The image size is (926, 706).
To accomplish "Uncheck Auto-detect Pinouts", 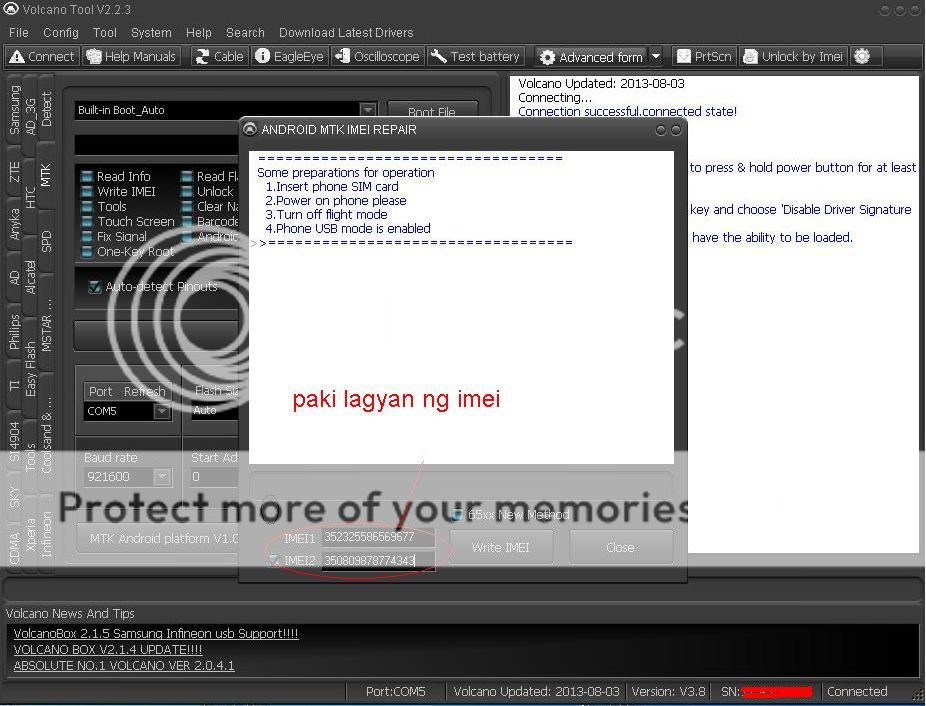I will pyautogui.click(x=95, y=287).
